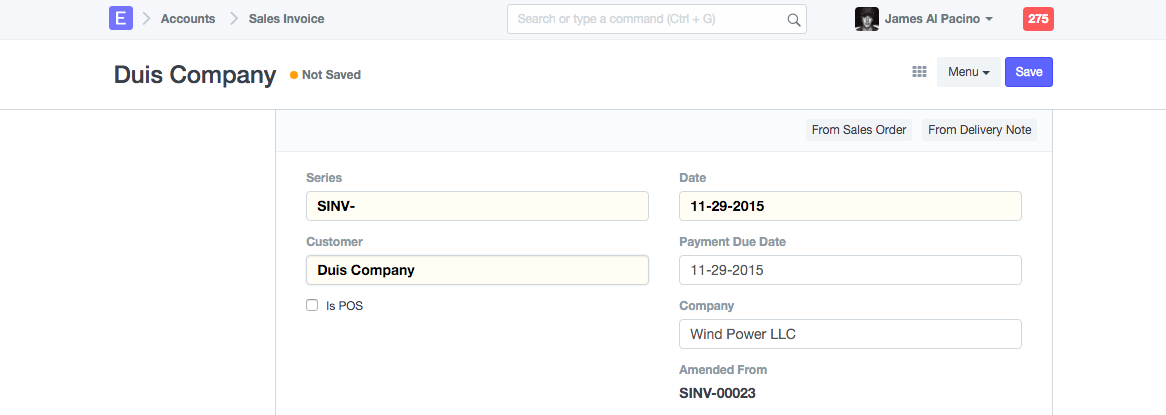Click the search magnifier icon
Viewport: 1166px width, 415px height.
tap(794, 19)
